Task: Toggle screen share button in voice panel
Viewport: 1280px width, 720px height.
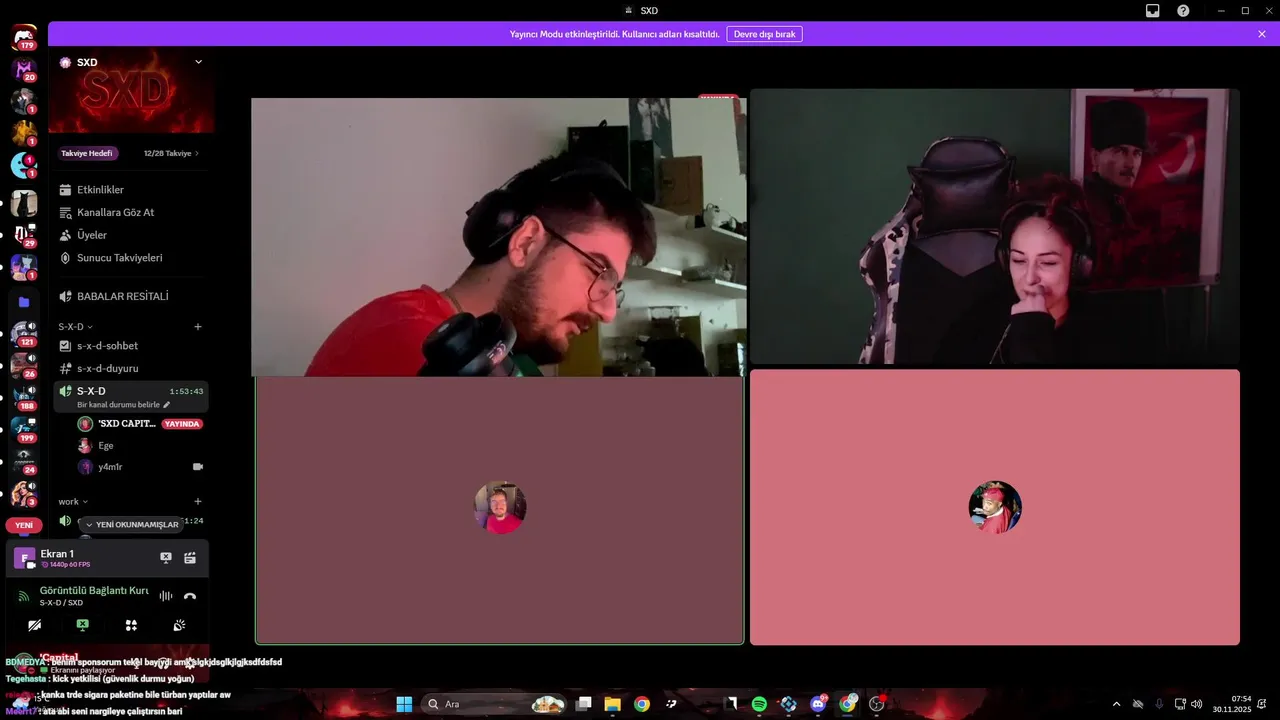Action: point(83,625)
